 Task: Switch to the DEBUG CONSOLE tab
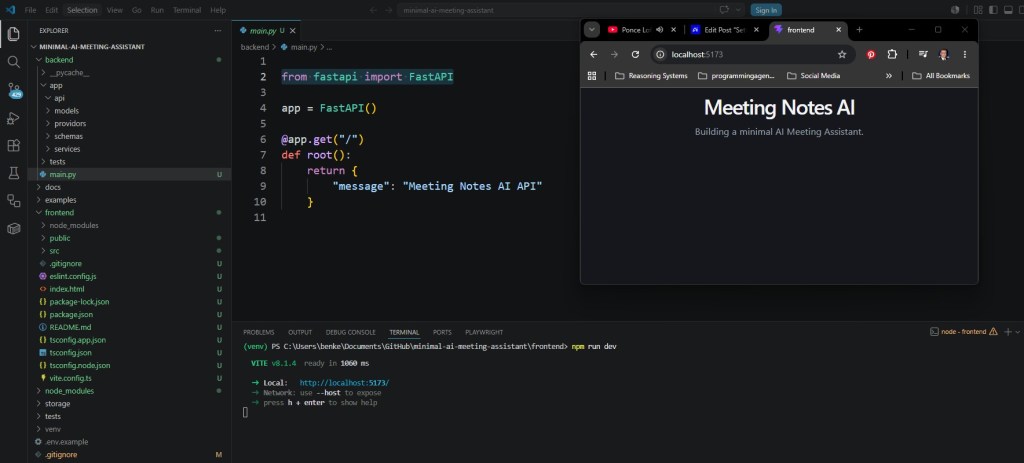click(x=351, y=332)
